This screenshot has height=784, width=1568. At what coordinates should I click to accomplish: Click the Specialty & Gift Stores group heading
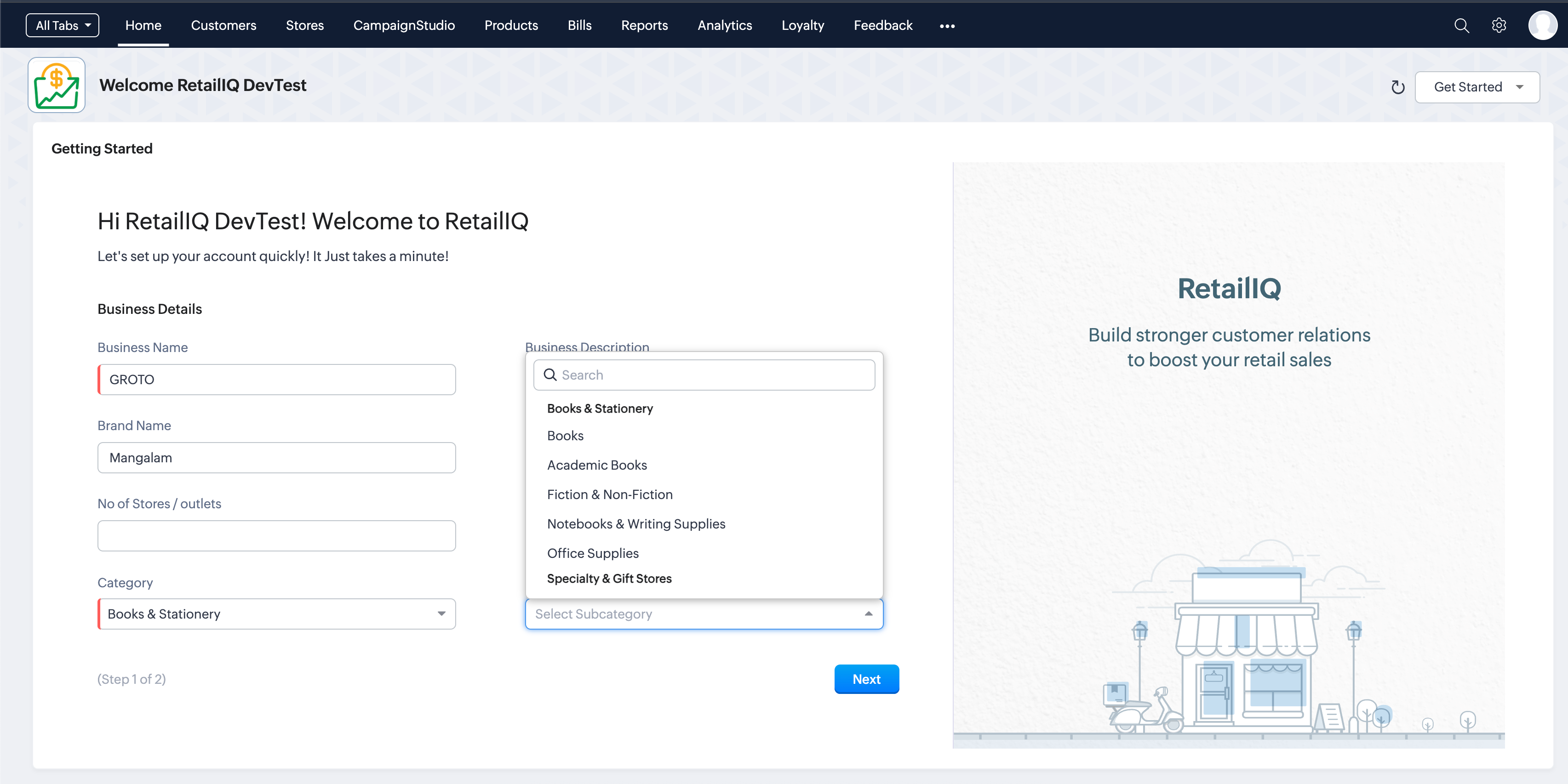pyautogui.click(x=609, y=579)
